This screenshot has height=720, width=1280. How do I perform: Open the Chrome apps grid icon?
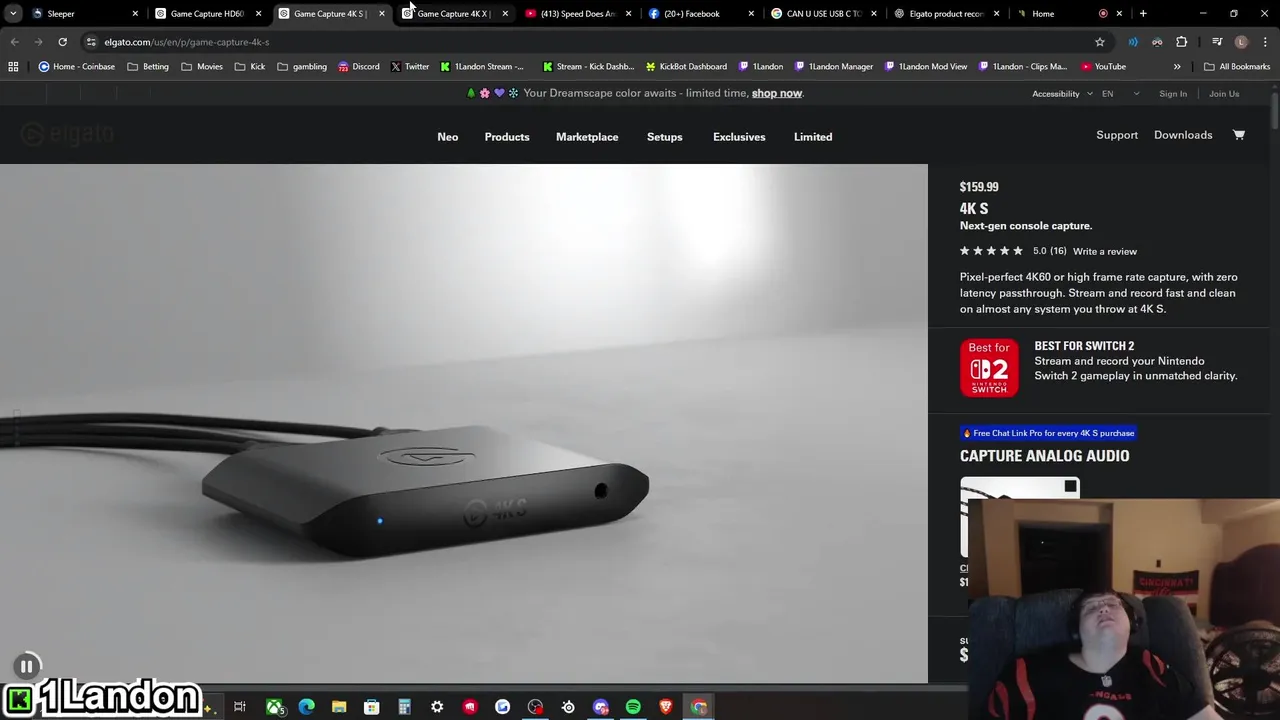click(x=13, y=67)
